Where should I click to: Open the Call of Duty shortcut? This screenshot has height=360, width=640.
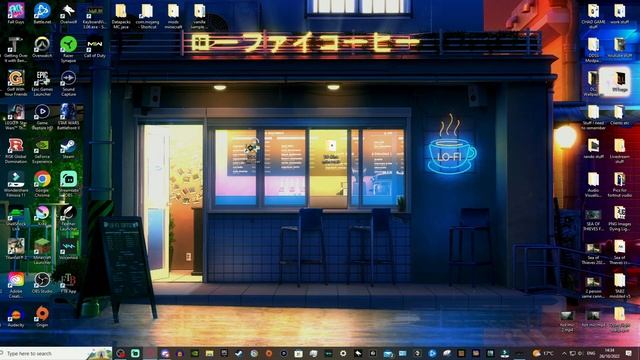point(94,47)
